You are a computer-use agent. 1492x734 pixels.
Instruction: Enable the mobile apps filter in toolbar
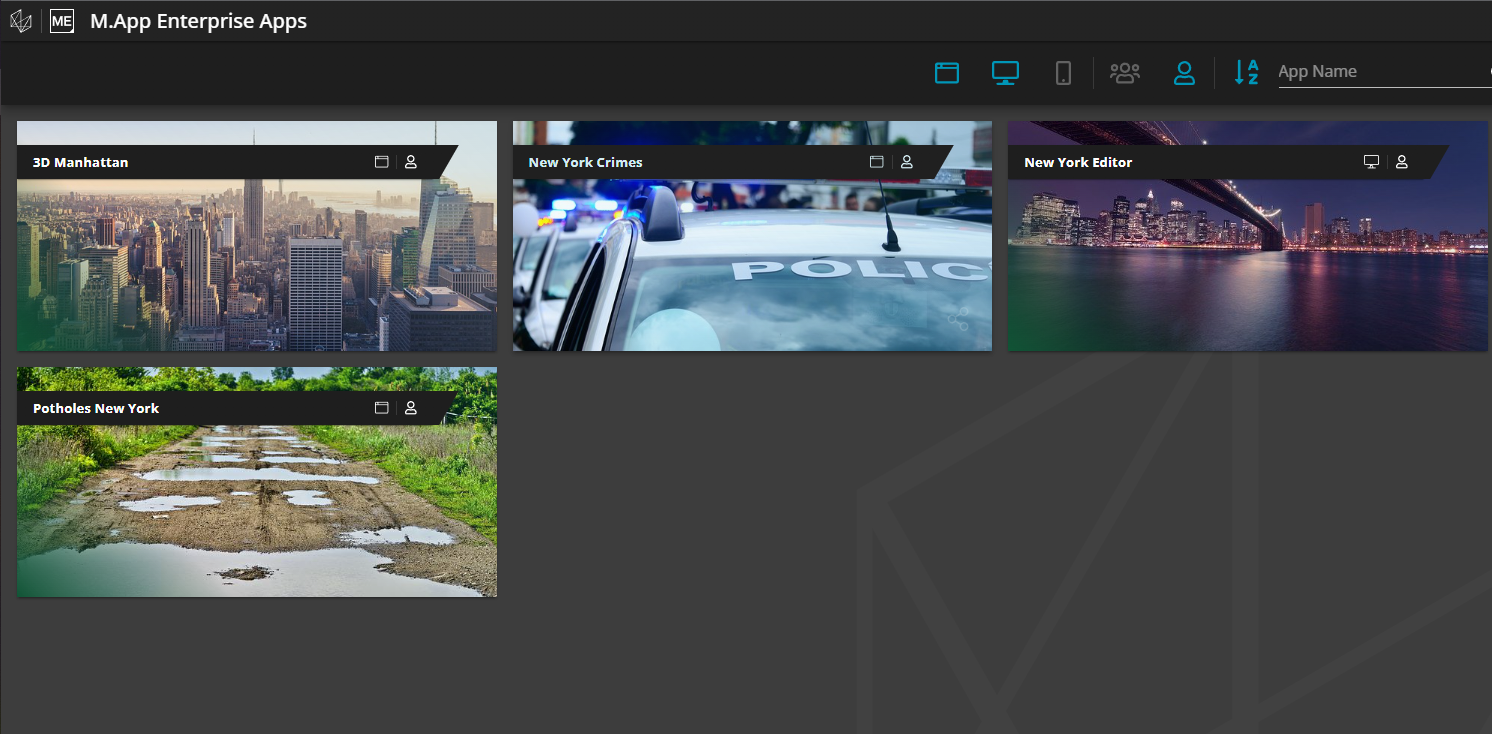pyautogui.click(x=1063, y=73)
